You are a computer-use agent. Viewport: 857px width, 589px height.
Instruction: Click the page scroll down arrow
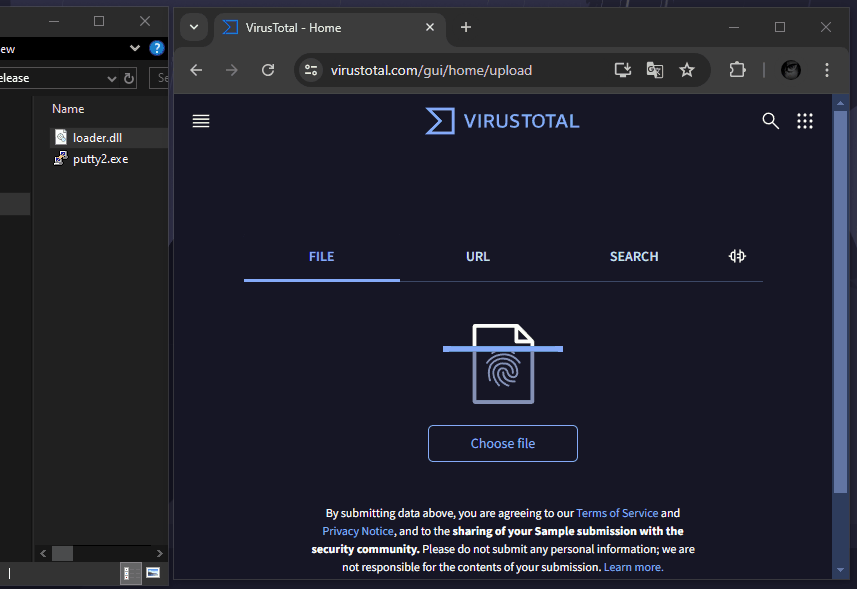click(841, 570)
